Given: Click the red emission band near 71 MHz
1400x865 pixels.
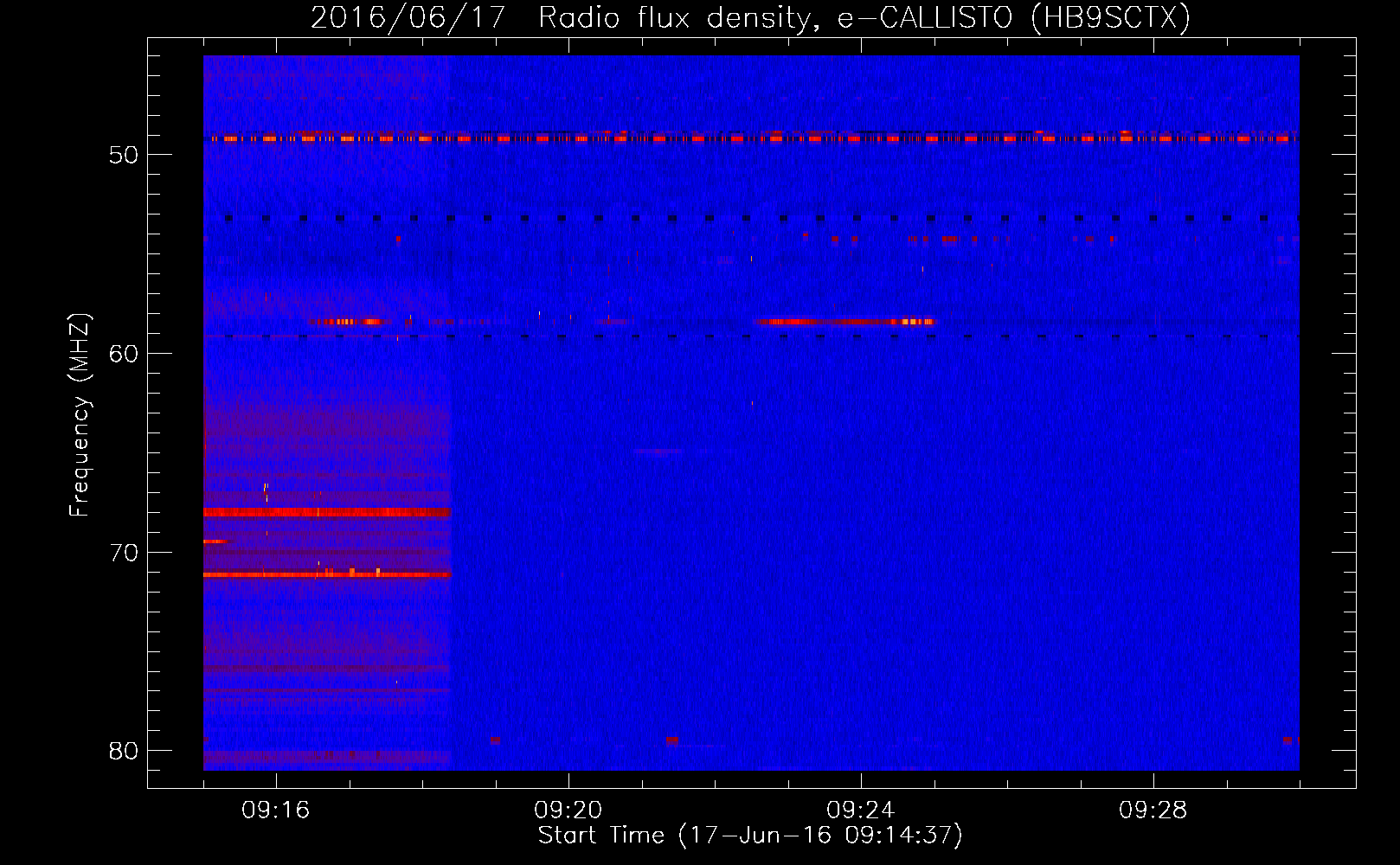Looking at the screenshot, I should [327, 574].
